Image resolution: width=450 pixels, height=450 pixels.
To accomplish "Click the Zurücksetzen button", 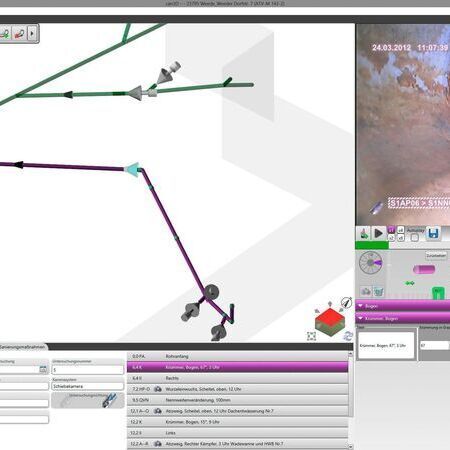I will point(436,255).
